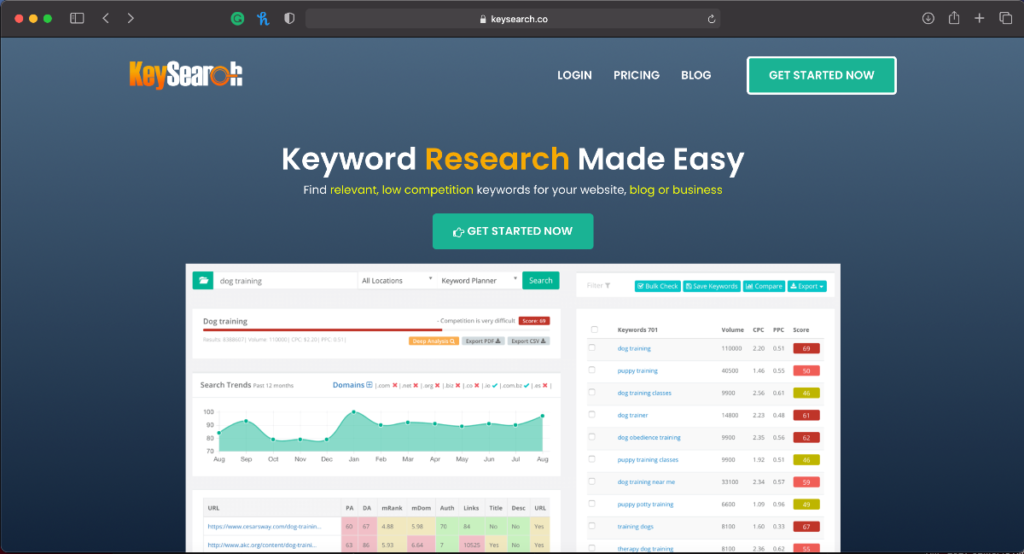This screenshot has height=554, width=1024.
Task: Sort by the Volume column header
Action: pos(733,329)
